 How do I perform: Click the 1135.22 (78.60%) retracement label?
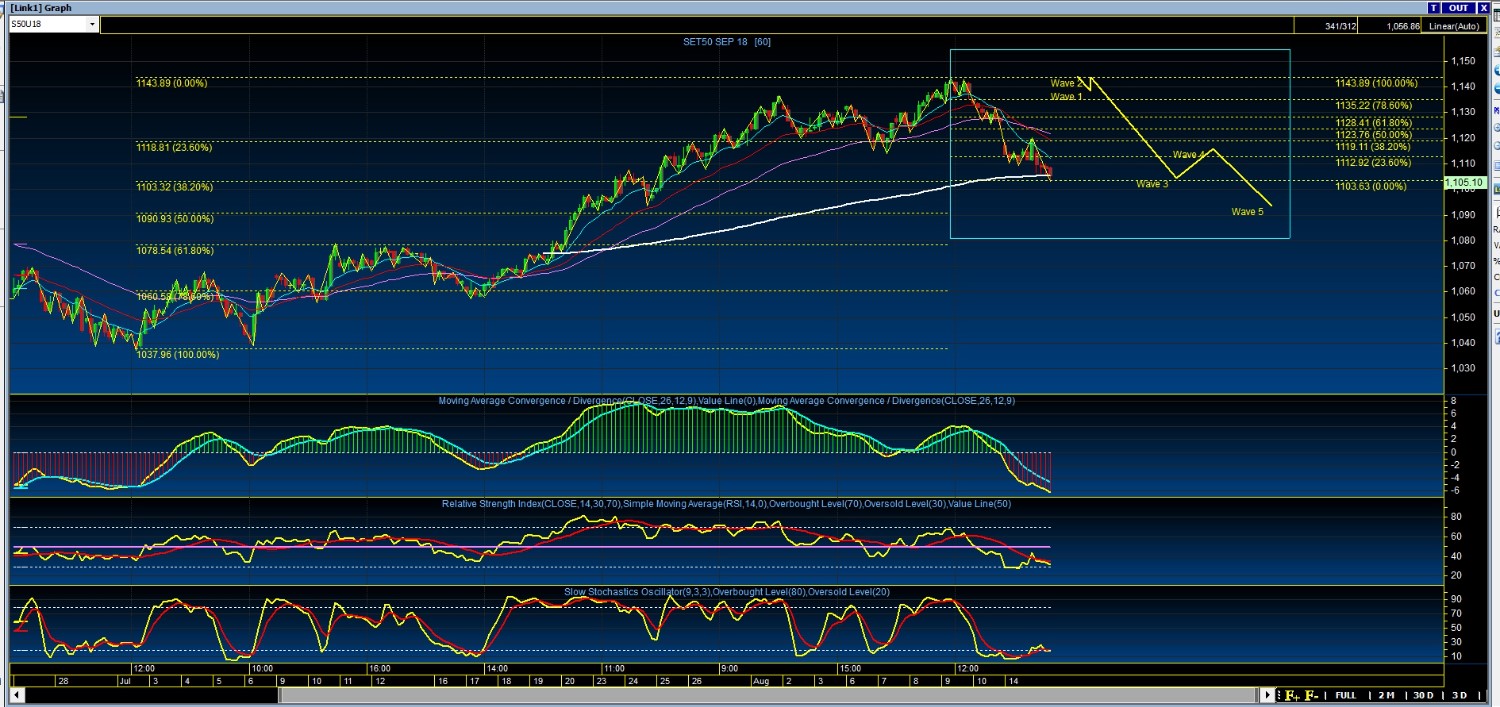click(1374, 105)
